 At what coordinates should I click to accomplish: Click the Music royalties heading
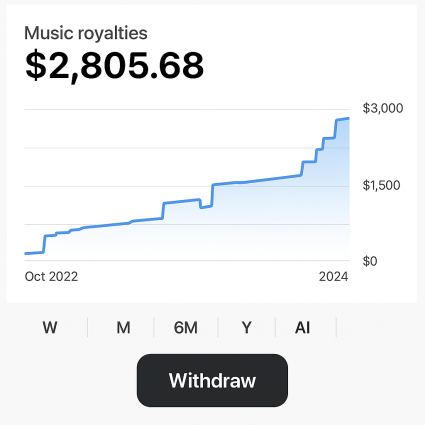click(86, 33)
